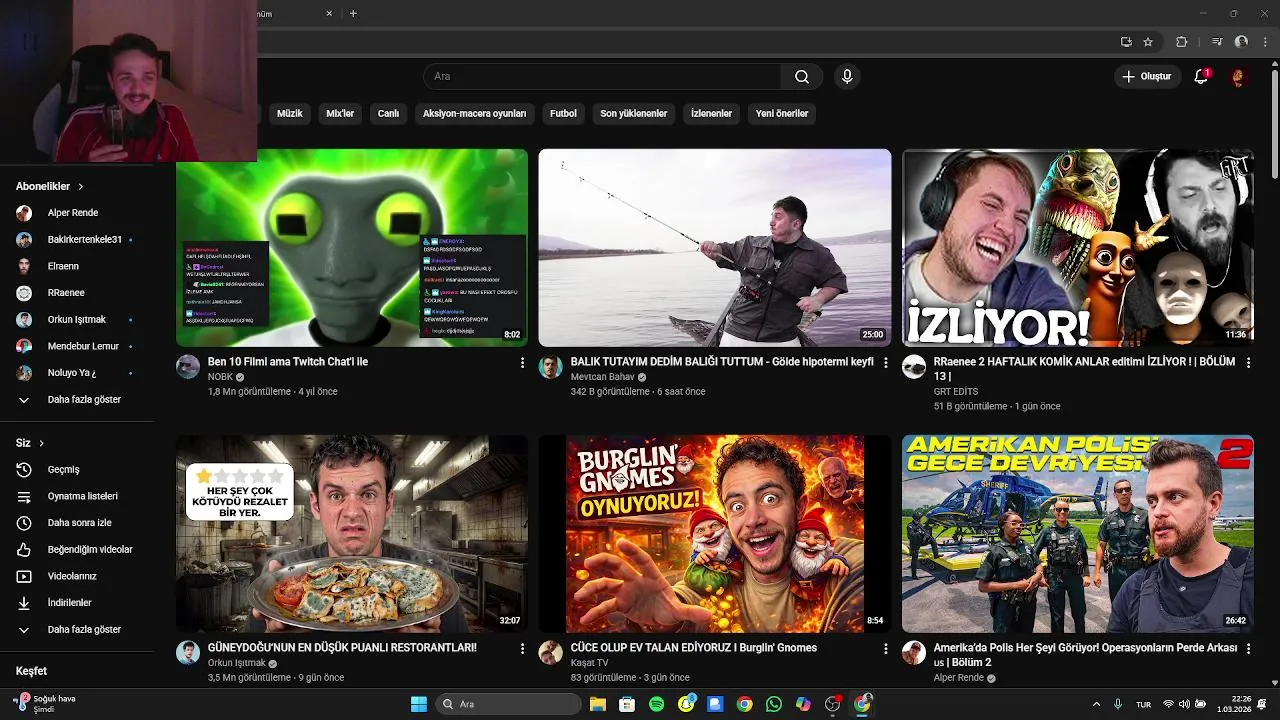Click the Oluştur create button
1280x720 pixels.
[x=1146, y=77]
